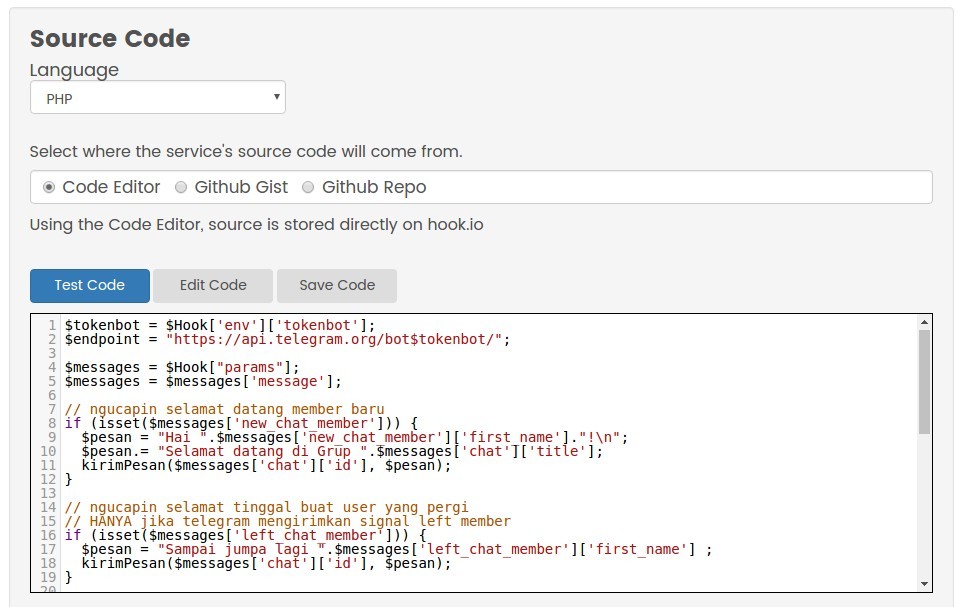The height and width of the screenshot is (607, 957).
Task: Click "Edit Code"
Action: [212, 285]
